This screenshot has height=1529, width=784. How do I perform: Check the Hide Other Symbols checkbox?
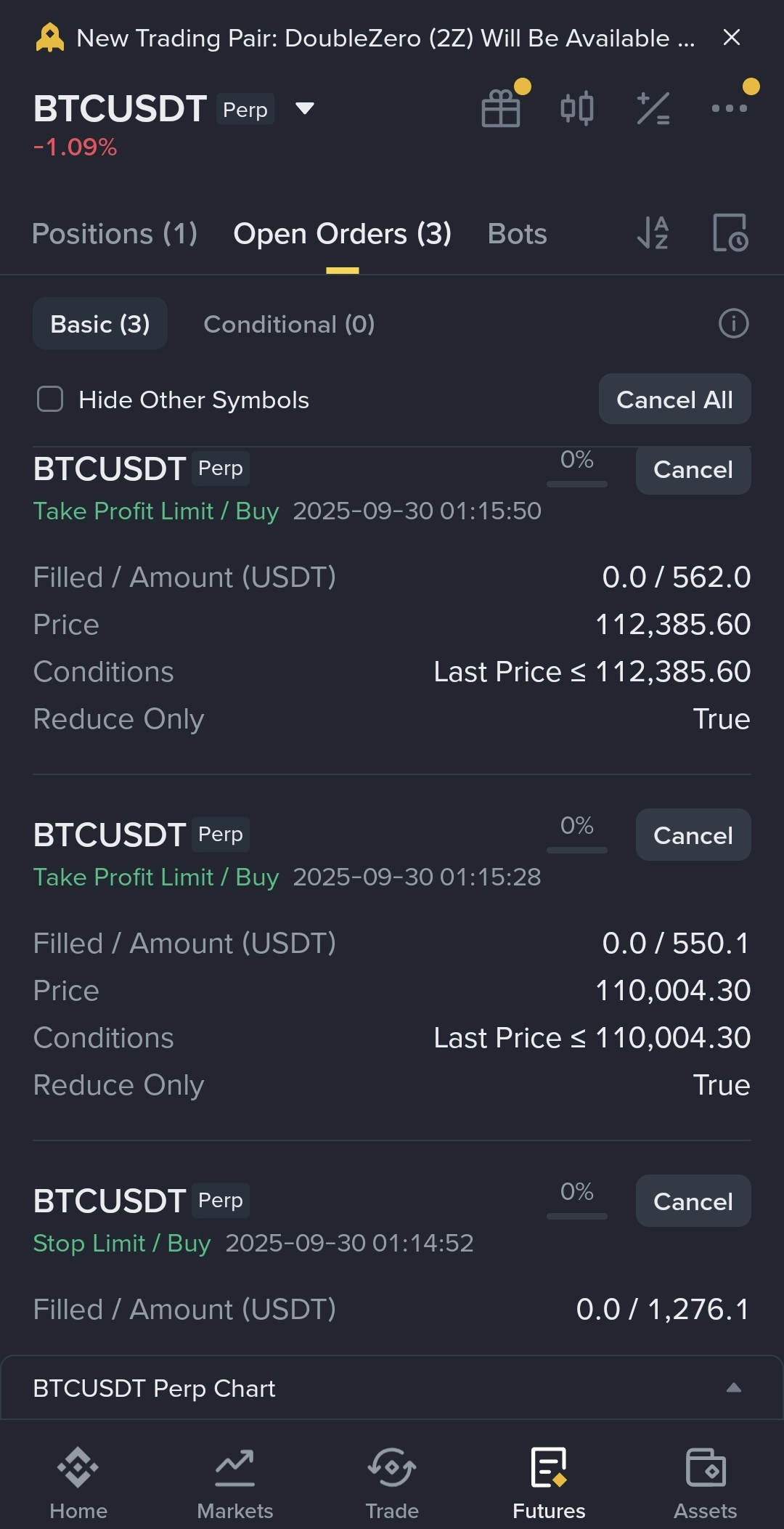coord(50,399)
